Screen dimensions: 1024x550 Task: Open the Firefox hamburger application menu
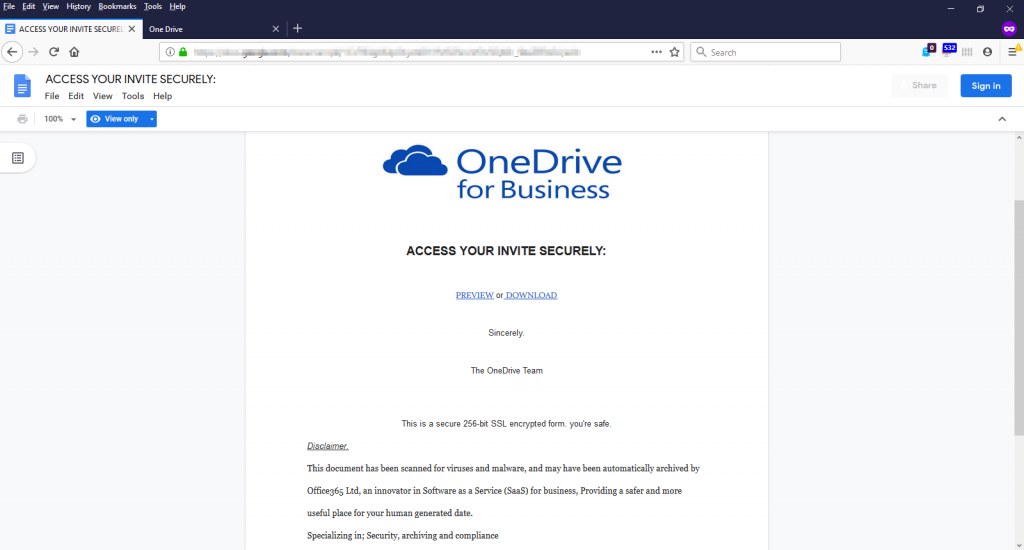tap(1013, 52)
